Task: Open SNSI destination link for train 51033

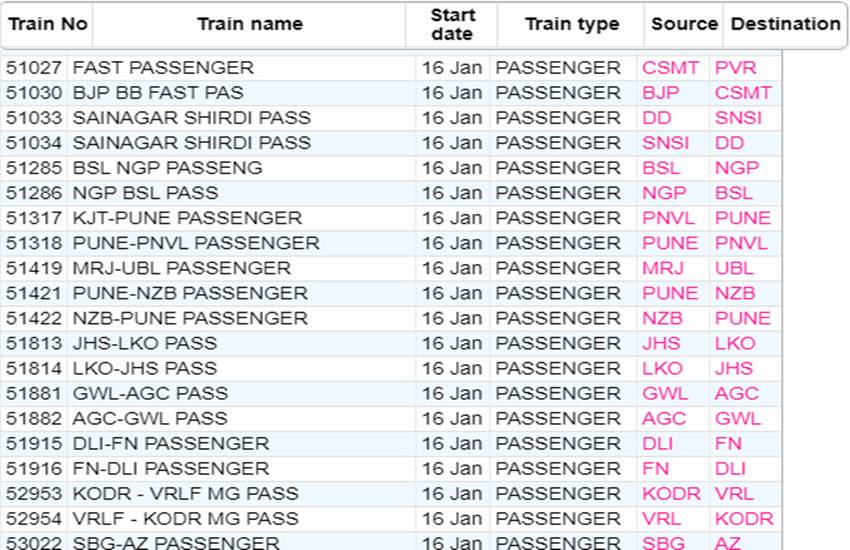Action: pos(738,118)
